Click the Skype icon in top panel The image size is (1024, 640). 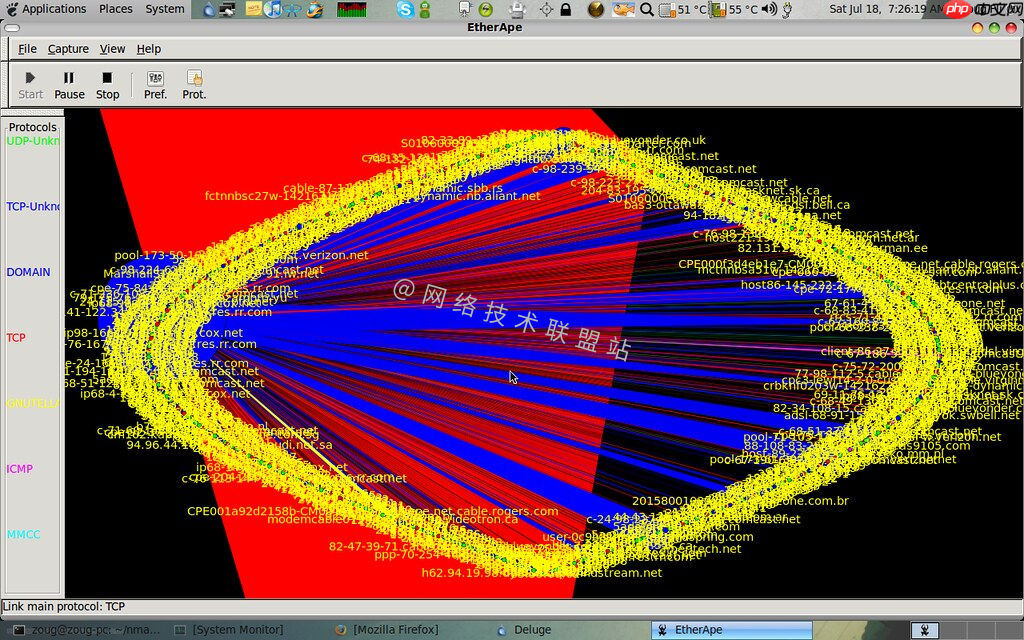click(x=405, y=9)
